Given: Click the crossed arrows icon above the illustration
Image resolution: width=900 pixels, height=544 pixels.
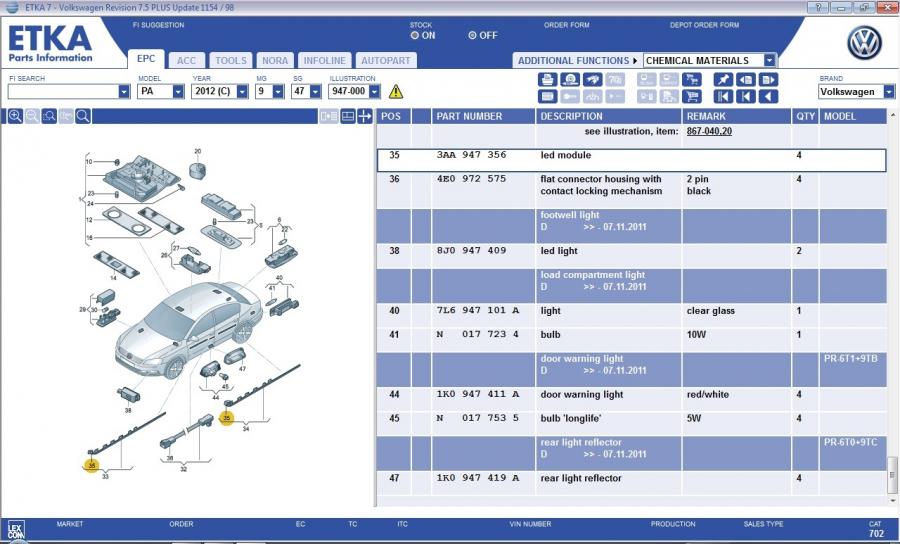Looking at the screenshot, I should click(365, 117).
